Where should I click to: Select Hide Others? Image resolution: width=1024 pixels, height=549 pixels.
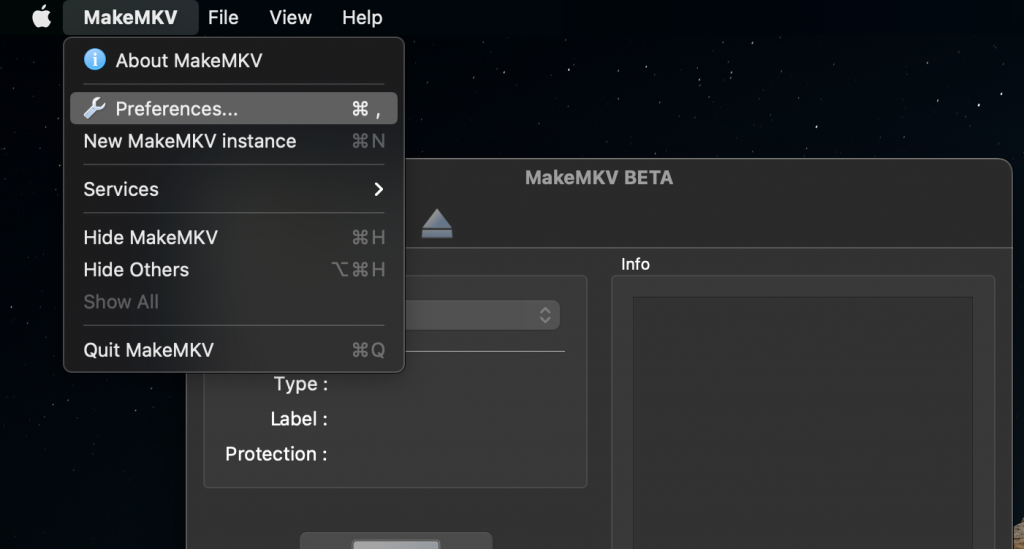234,270
